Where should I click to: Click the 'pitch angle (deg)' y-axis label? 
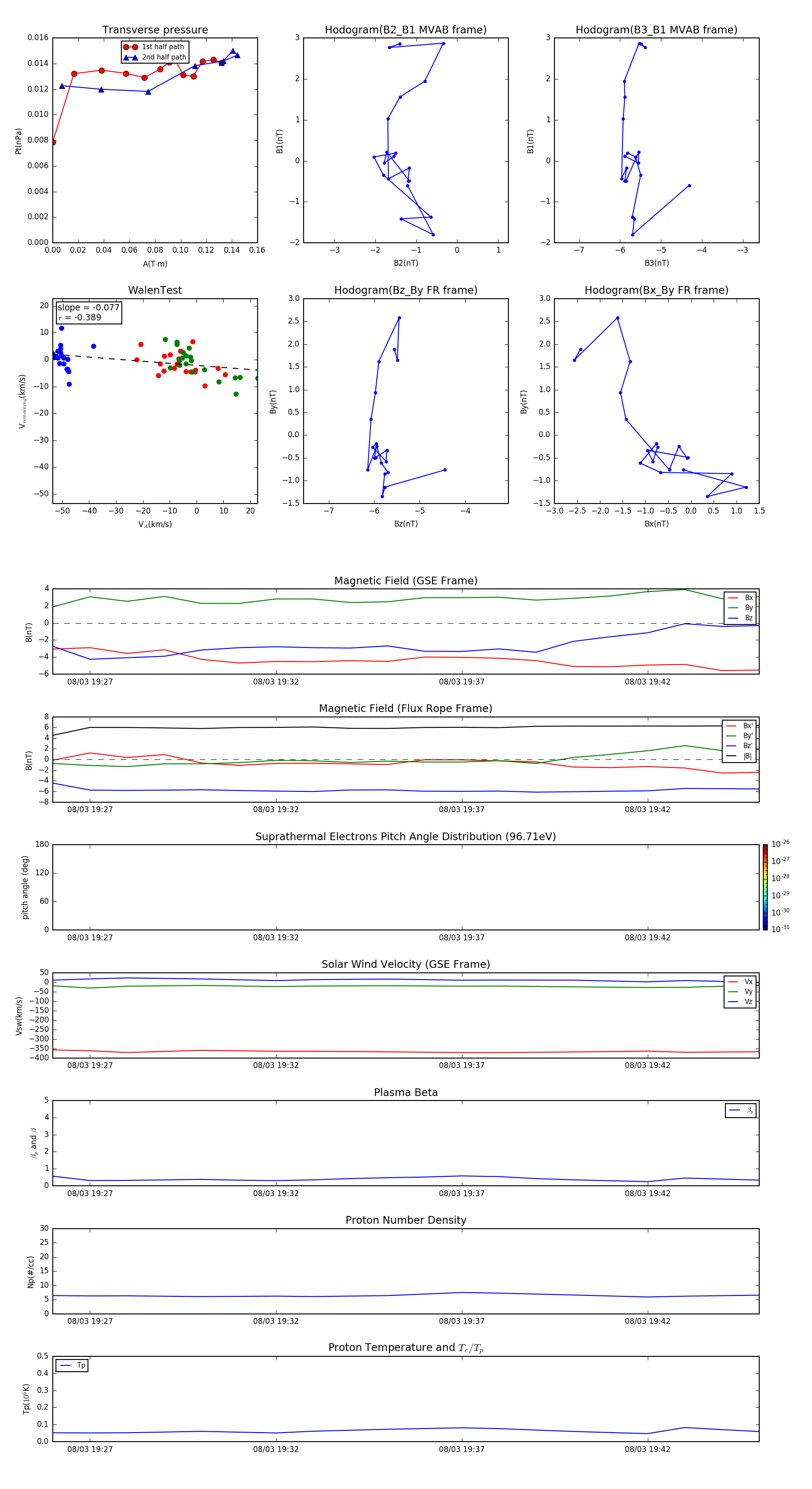(25, 887)
